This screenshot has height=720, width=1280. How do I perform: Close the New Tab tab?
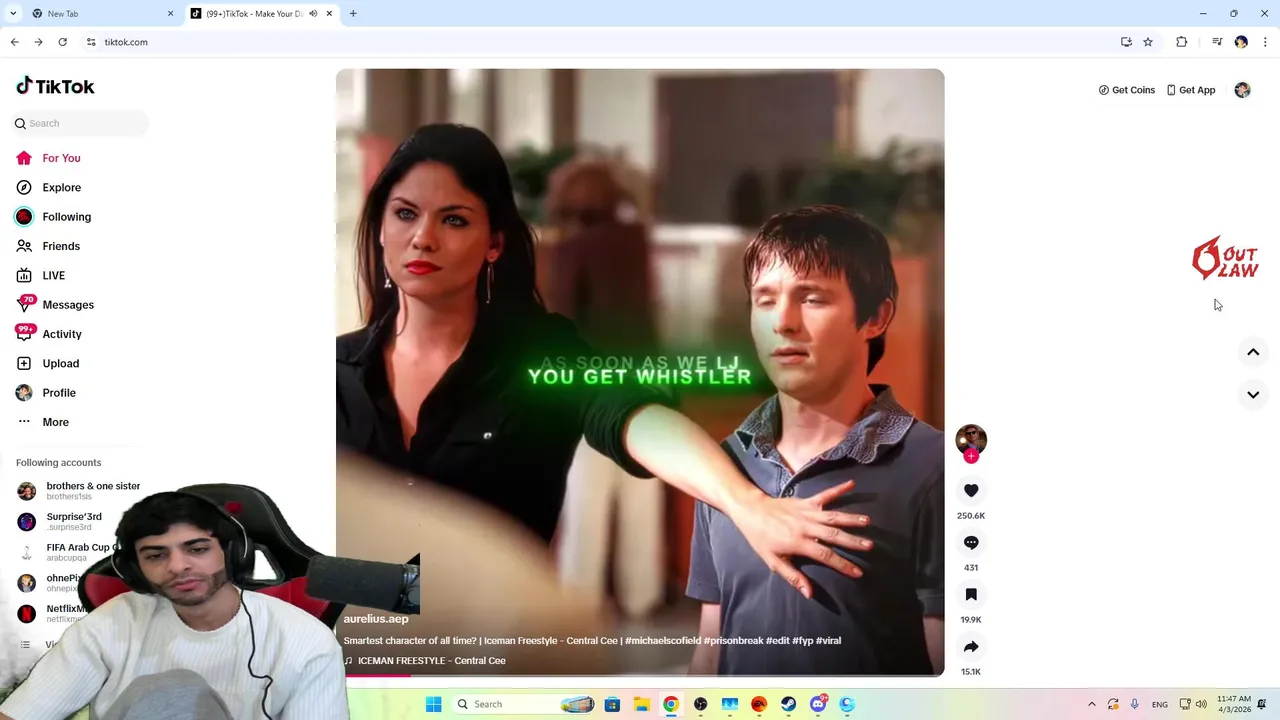pos(170,14)
